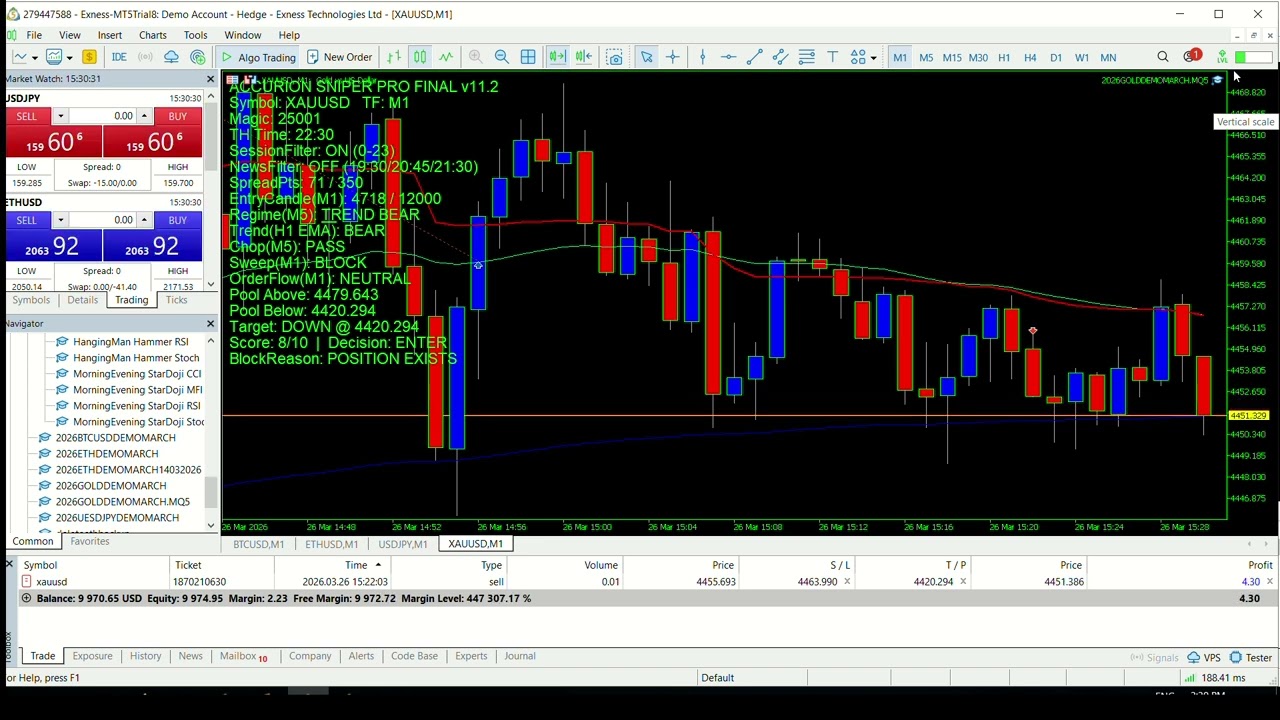Select the Fibonacci retracement tool

point(807,57)
